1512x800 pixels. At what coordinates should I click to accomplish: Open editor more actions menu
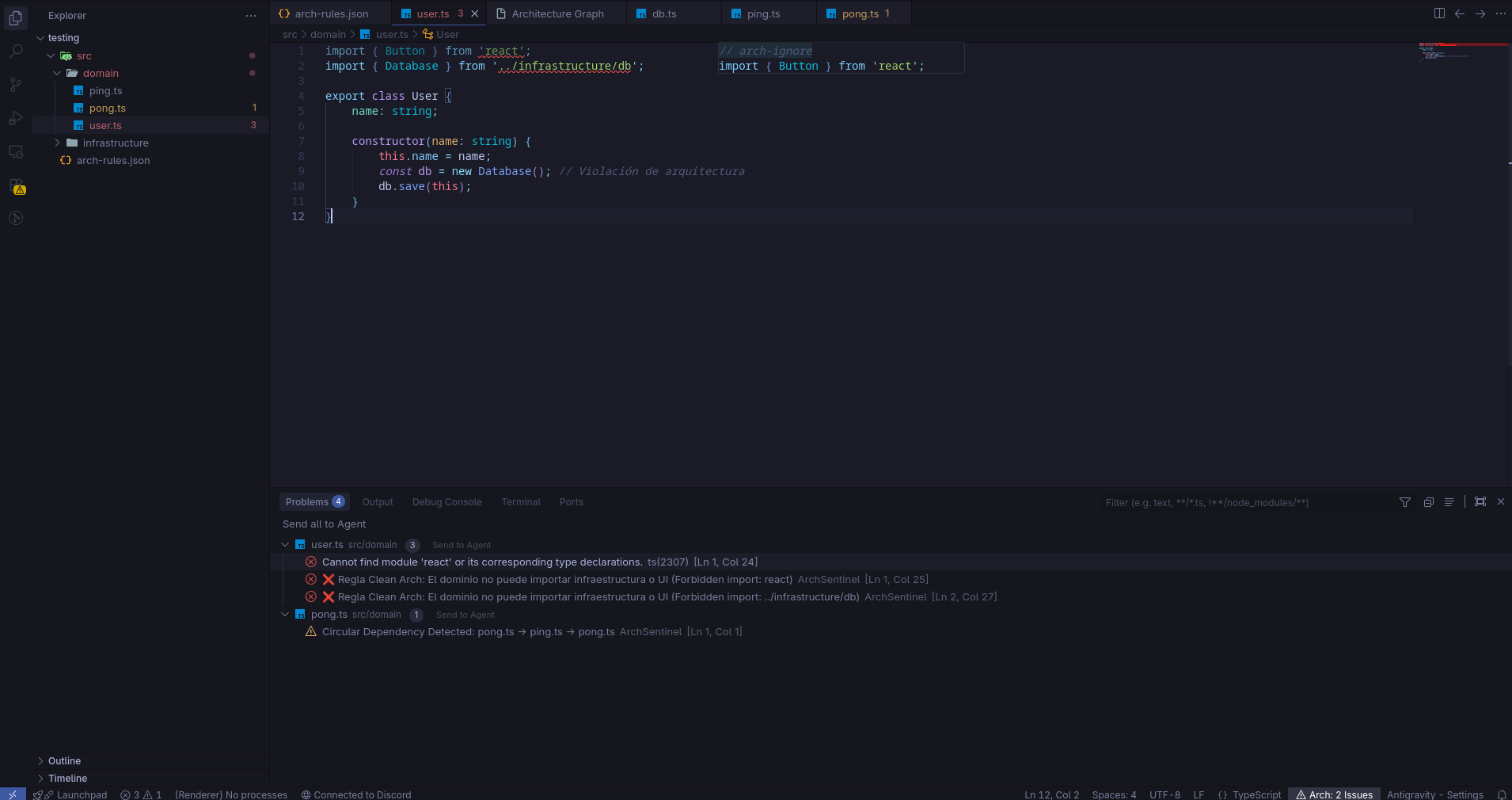(1500, 13)
